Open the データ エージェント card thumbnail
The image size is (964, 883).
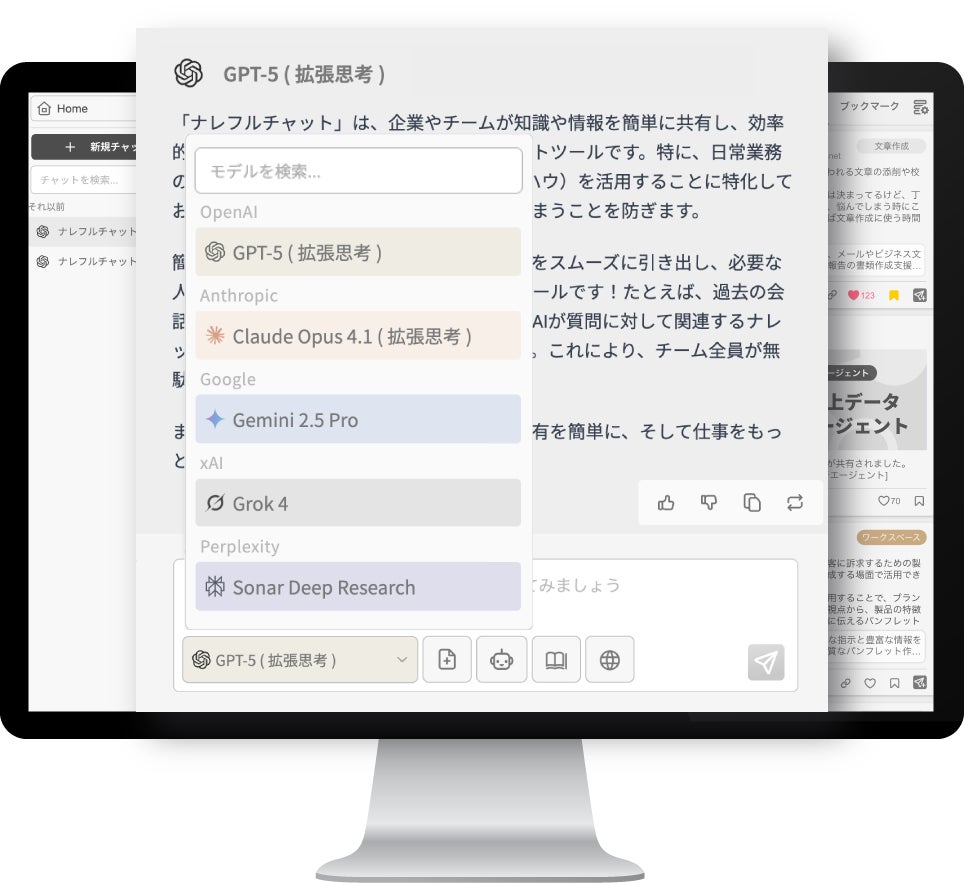[877, 400]
